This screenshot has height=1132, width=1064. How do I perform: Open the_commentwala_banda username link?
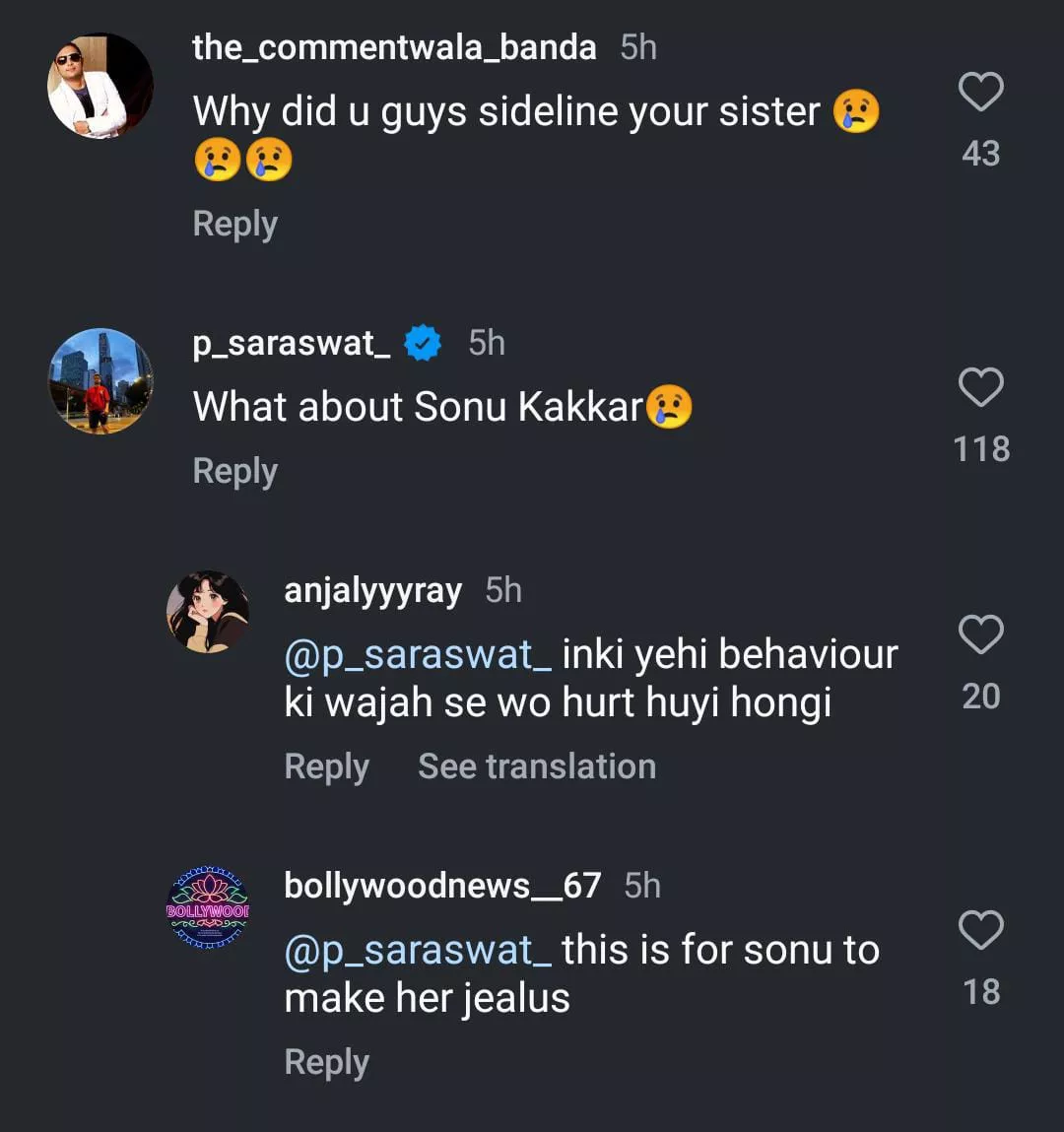[394, 47]
